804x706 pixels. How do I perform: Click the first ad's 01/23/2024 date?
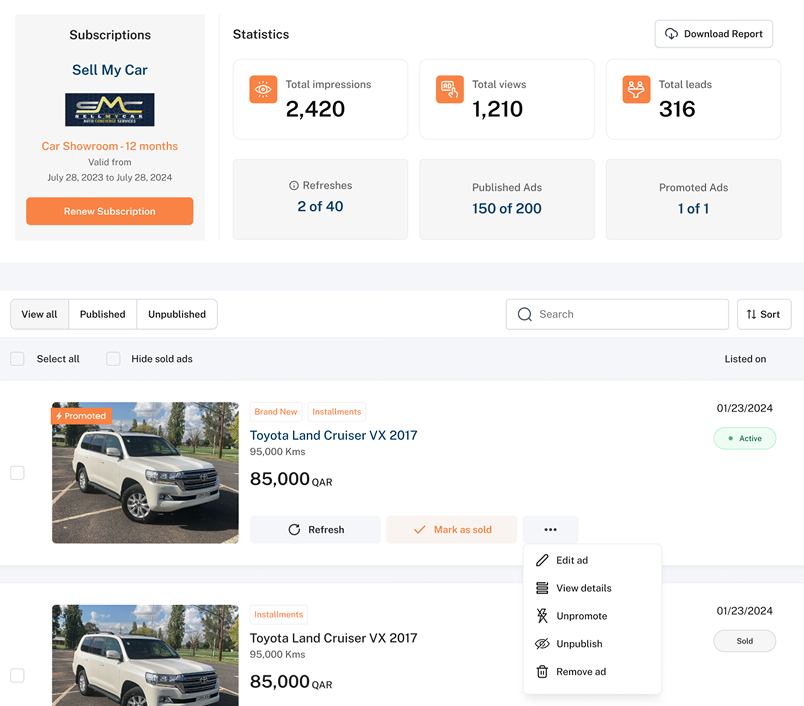[x=745, y=408]
